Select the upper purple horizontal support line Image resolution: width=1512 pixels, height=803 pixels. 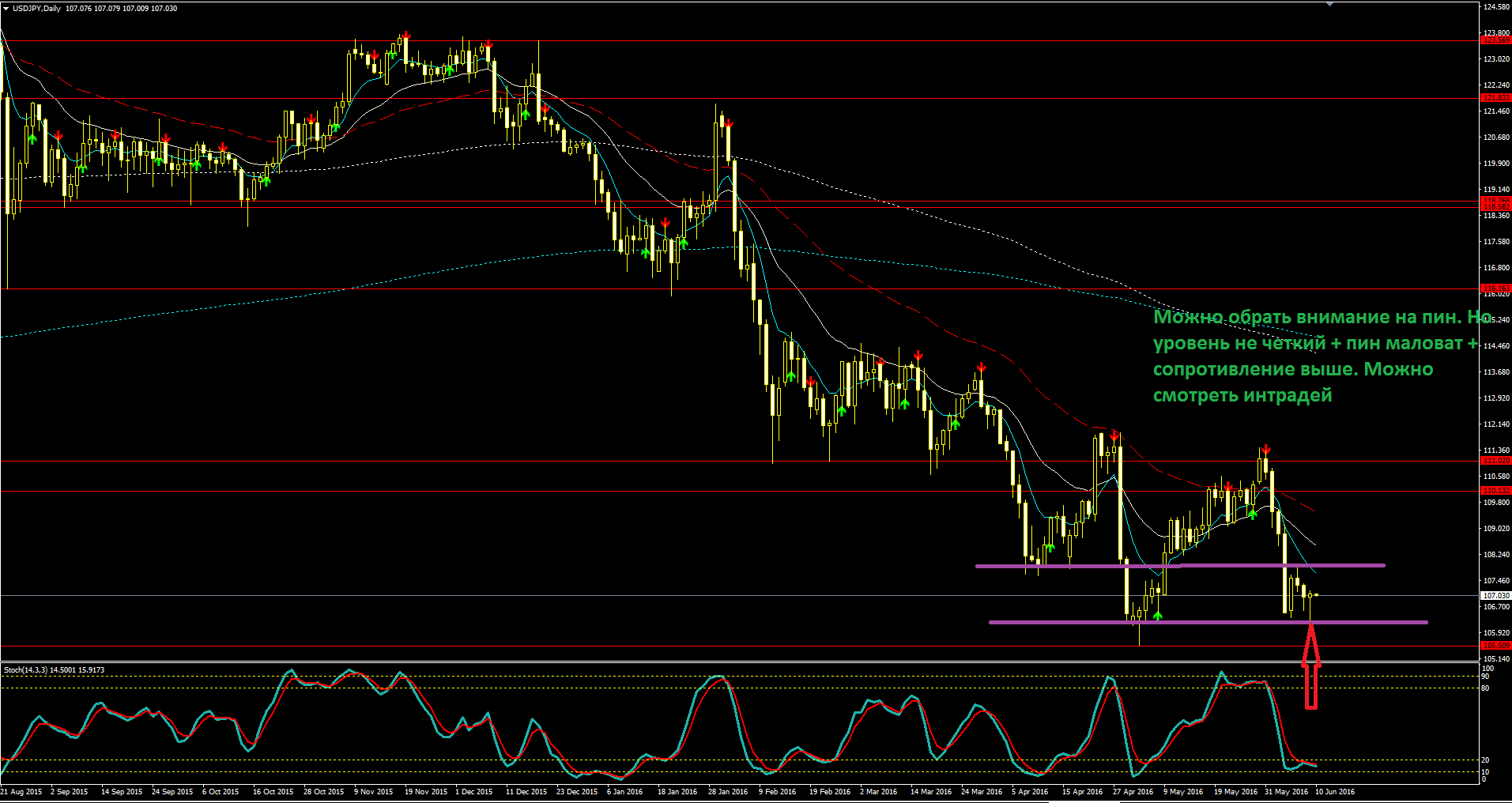[x=1180, y=565]
